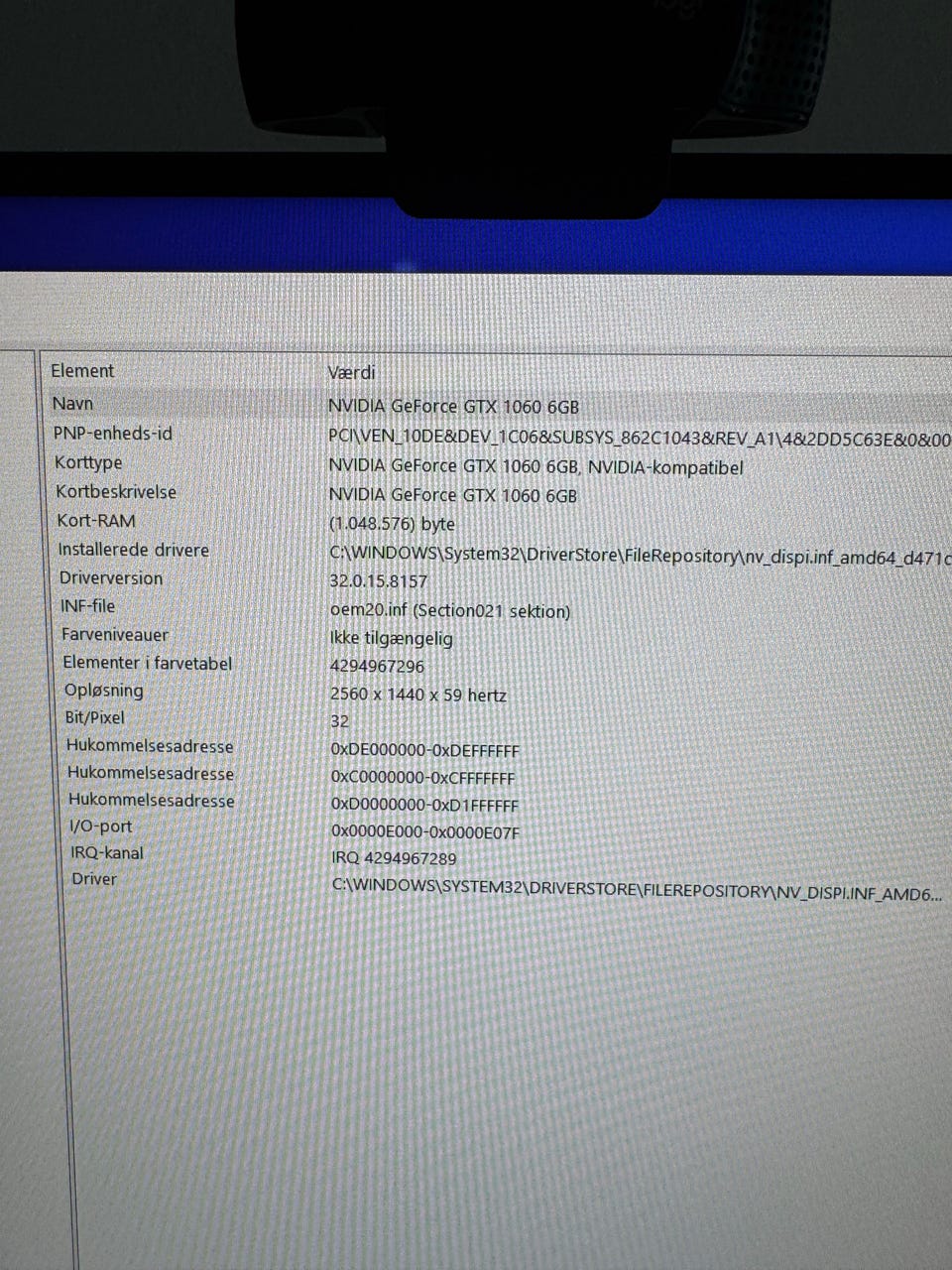Click the IRQ 4294967289 value
This screenshot has width=952, height=1270.
point(394,859)
